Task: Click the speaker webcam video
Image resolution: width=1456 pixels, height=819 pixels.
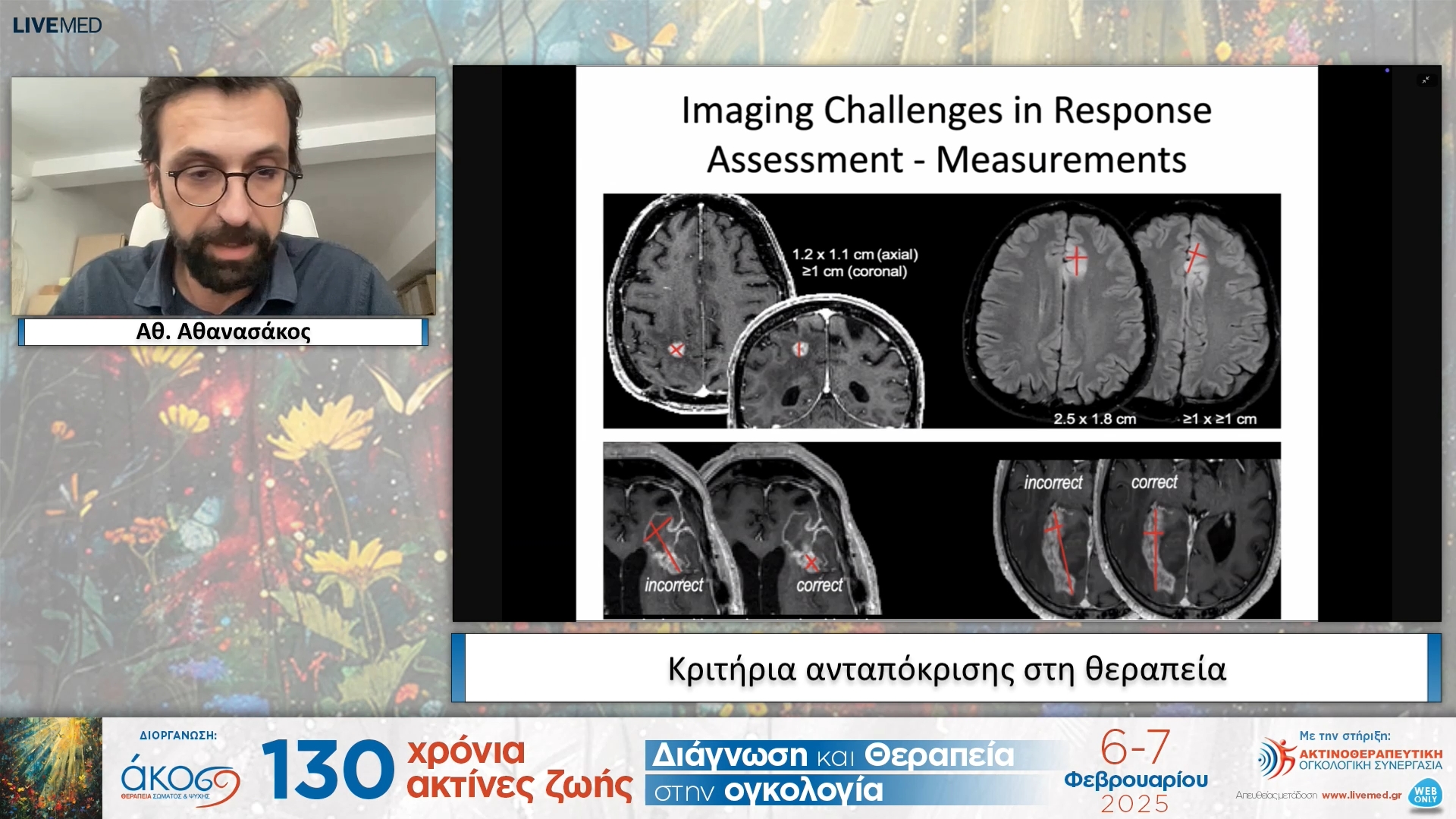Action: coord(224,196)
